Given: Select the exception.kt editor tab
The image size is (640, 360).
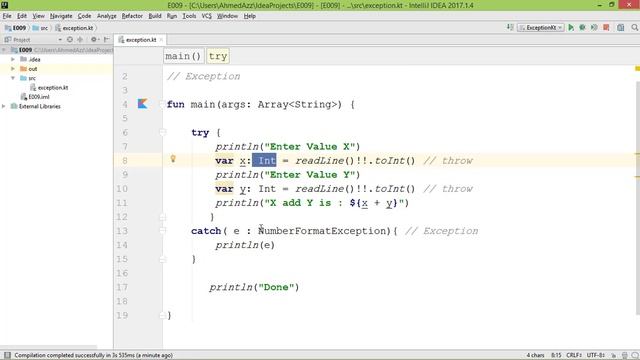Looking at the screenshot, I should [x=141, y=40].
